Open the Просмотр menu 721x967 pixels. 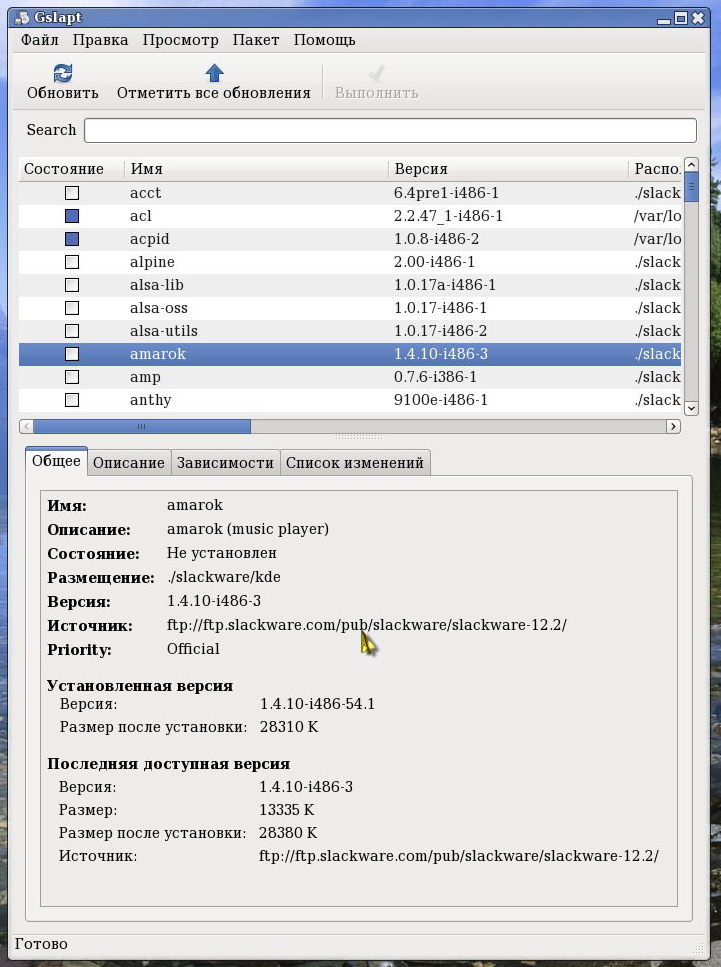click(x=181, y=40)
